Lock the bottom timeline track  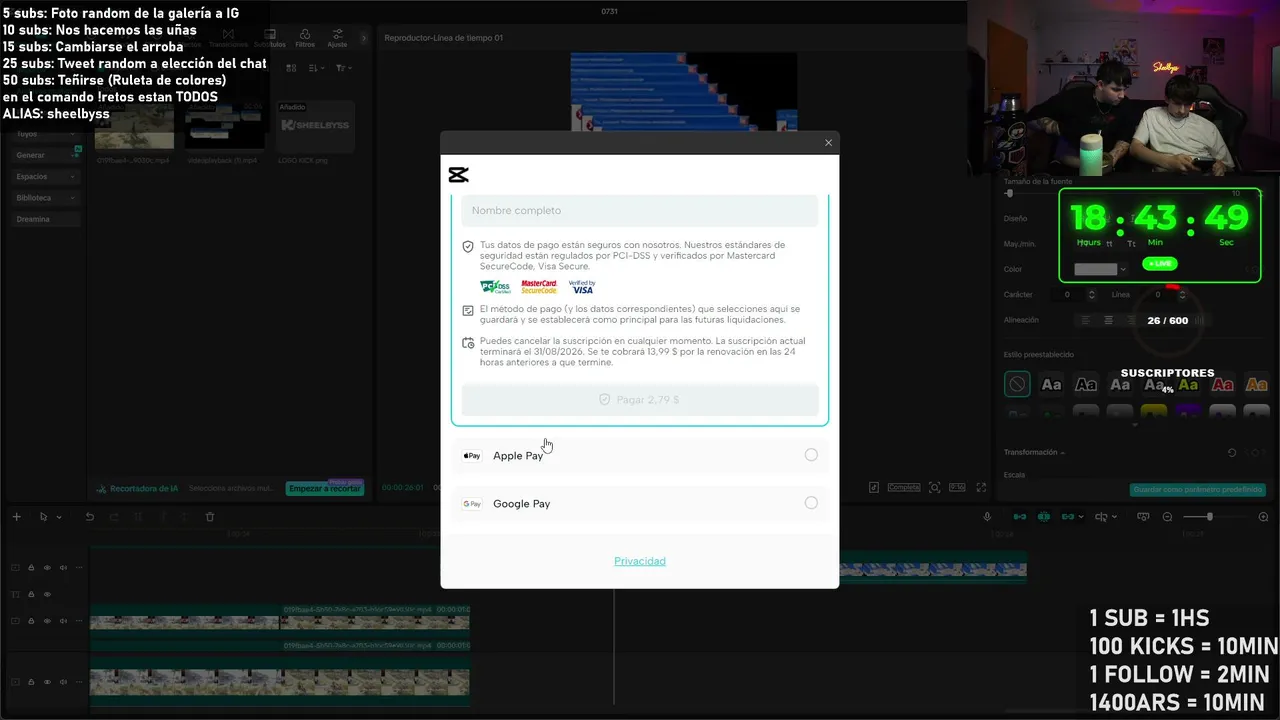(31, 682)
